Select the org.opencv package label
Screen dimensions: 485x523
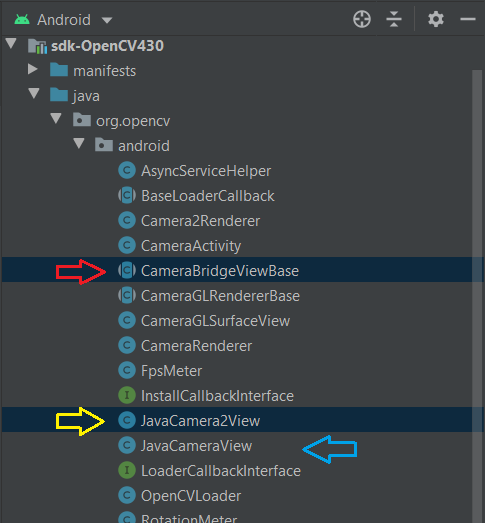tap(133, 121)
